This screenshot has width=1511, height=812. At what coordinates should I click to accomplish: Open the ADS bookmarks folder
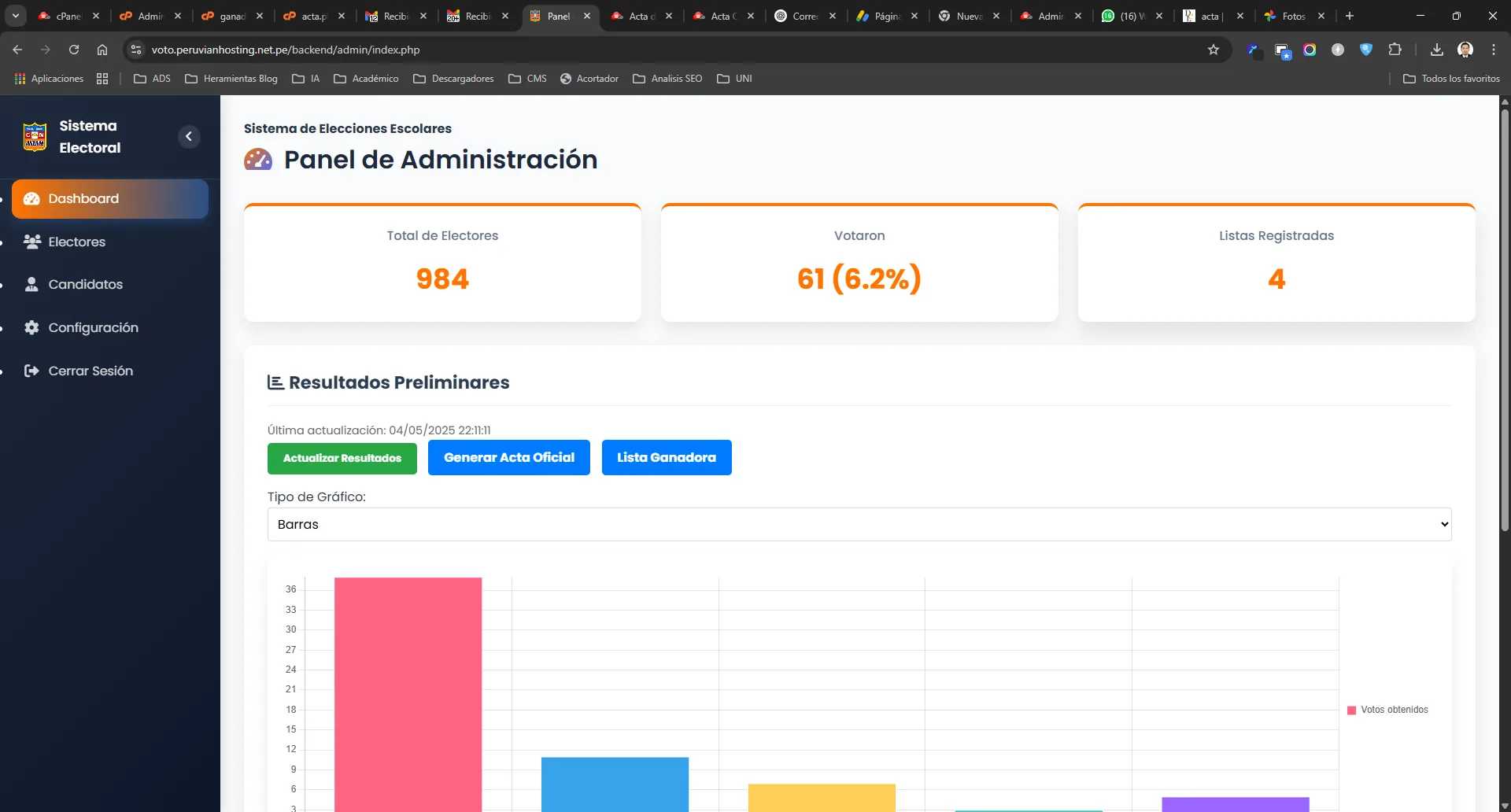point(152,79)
